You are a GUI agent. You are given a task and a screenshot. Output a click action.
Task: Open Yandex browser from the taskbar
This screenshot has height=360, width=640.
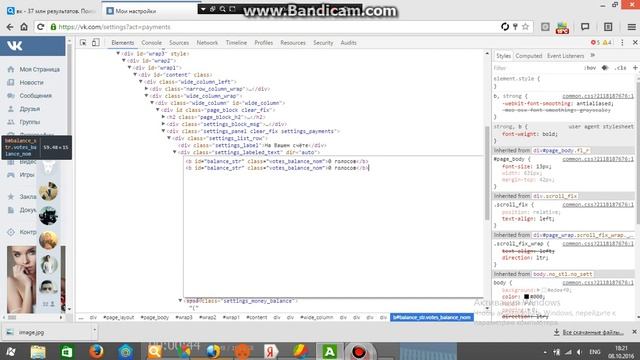271,351
